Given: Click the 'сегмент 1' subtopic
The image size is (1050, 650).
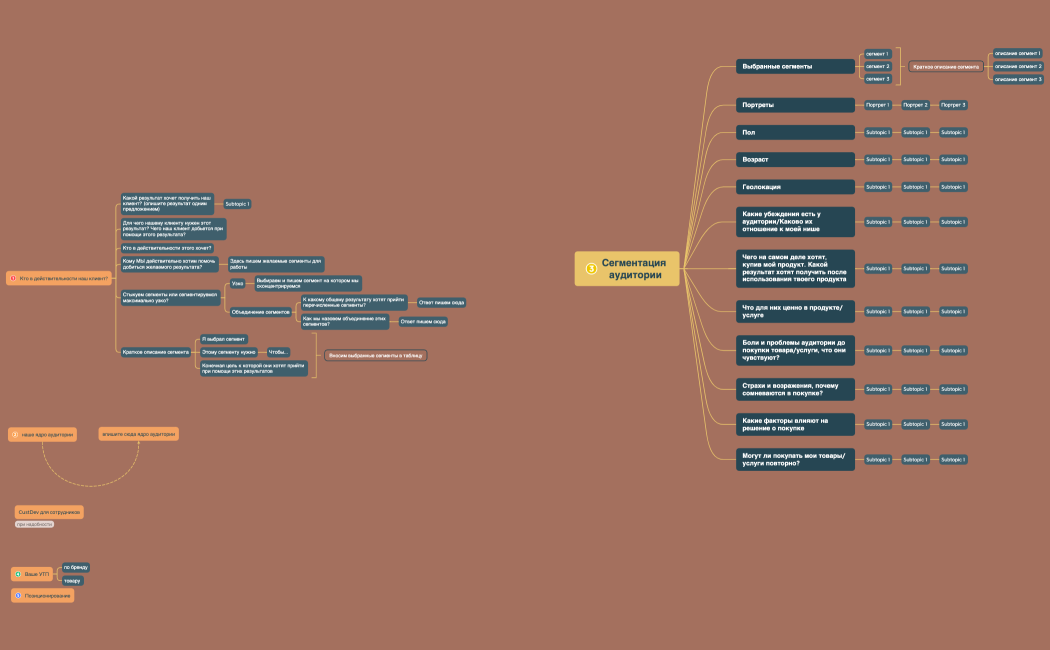Looking at the screenshot, I should [877, 53].
